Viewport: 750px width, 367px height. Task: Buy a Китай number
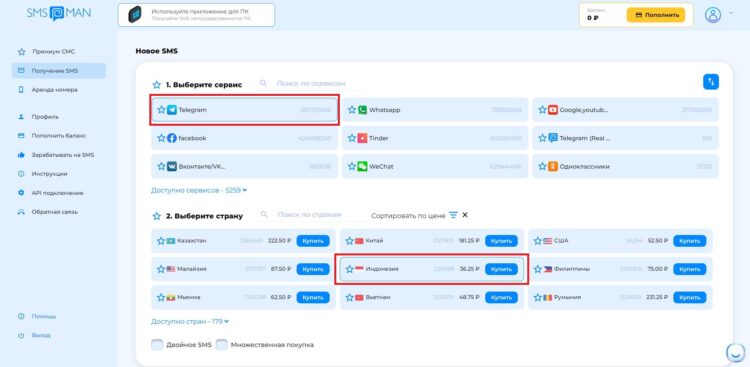click(x=501, y=241)
